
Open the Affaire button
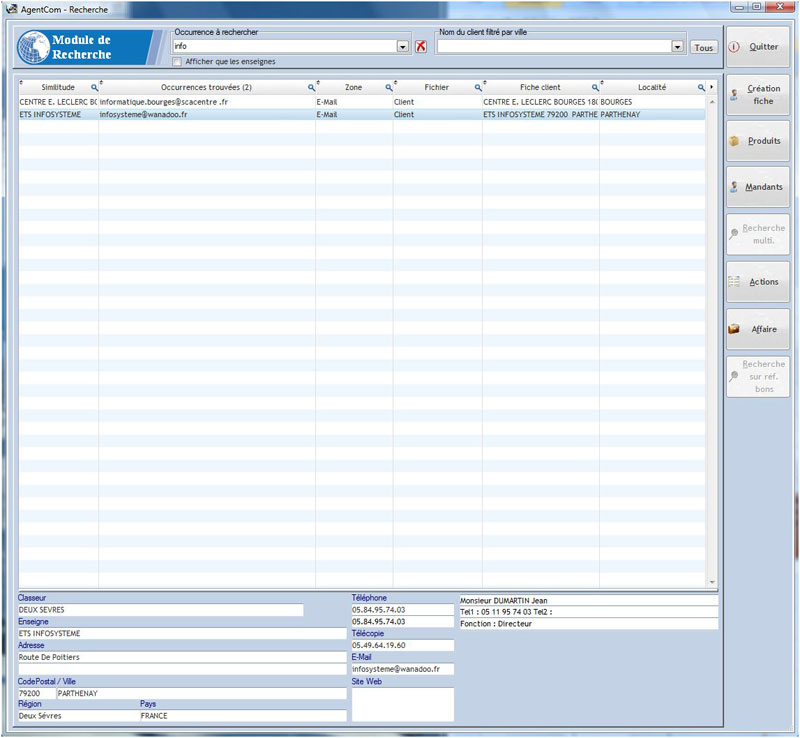pyautogui.click(x=758, y=329)
